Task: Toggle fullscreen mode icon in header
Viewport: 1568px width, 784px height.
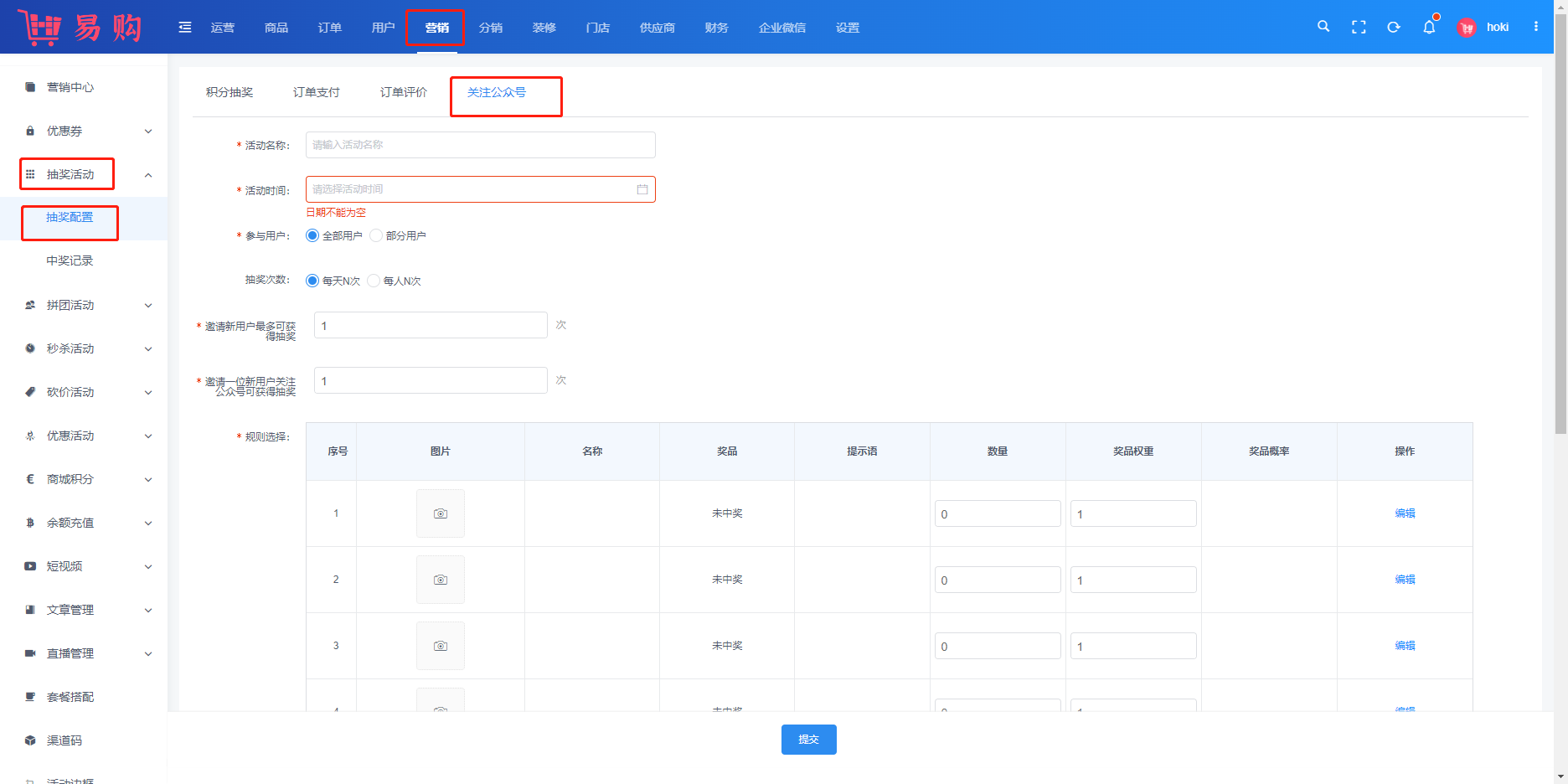Action: tap(1359, 27)
